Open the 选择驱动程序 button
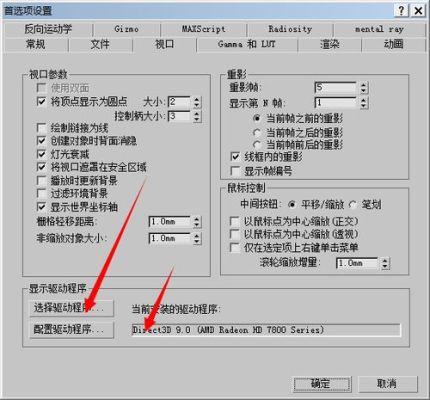 [x=71, y=308]
